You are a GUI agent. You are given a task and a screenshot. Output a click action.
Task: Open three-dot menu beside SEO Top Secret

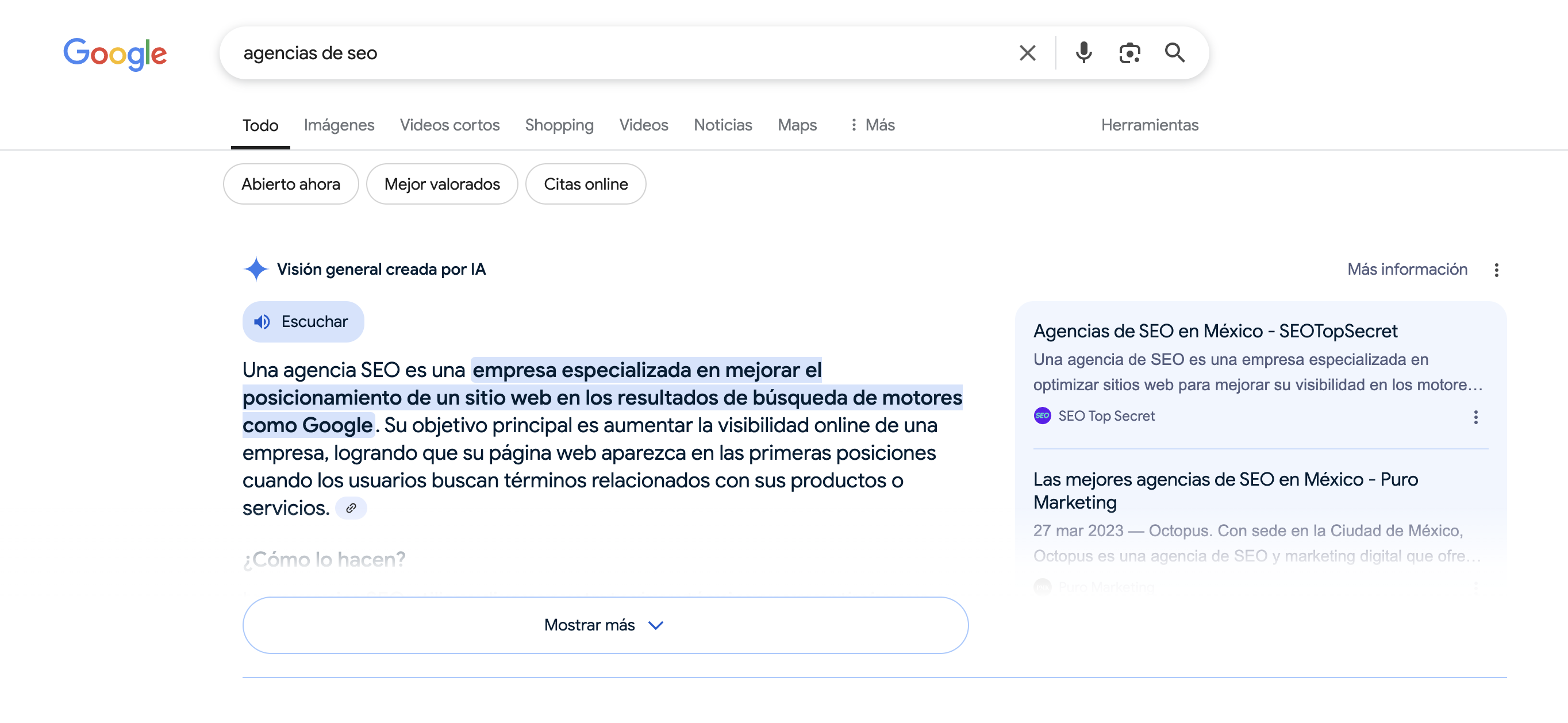(1475, 417)
